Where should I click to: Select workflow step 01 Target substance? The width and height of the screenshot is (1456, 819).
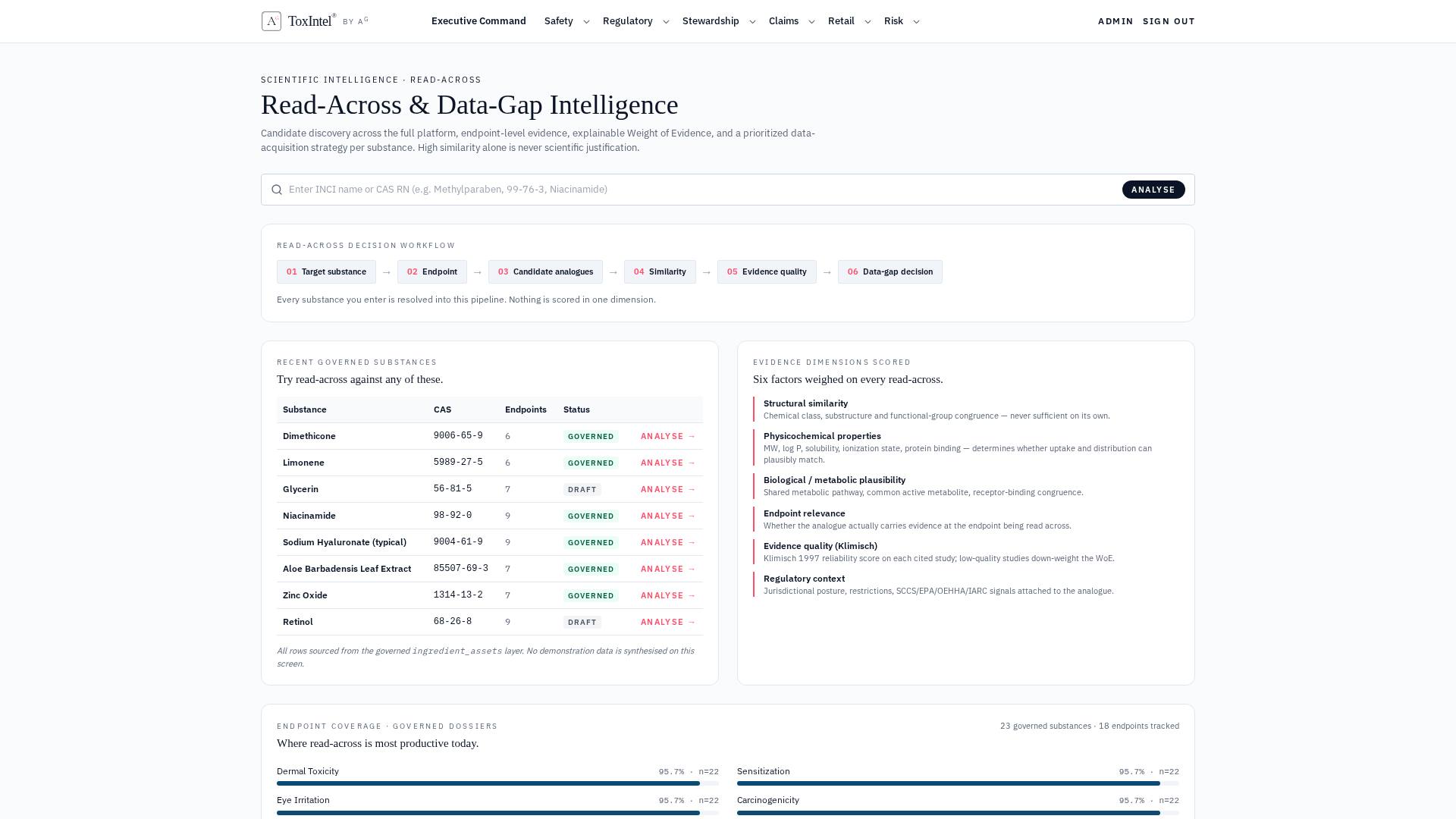click(x=326, y=272)
